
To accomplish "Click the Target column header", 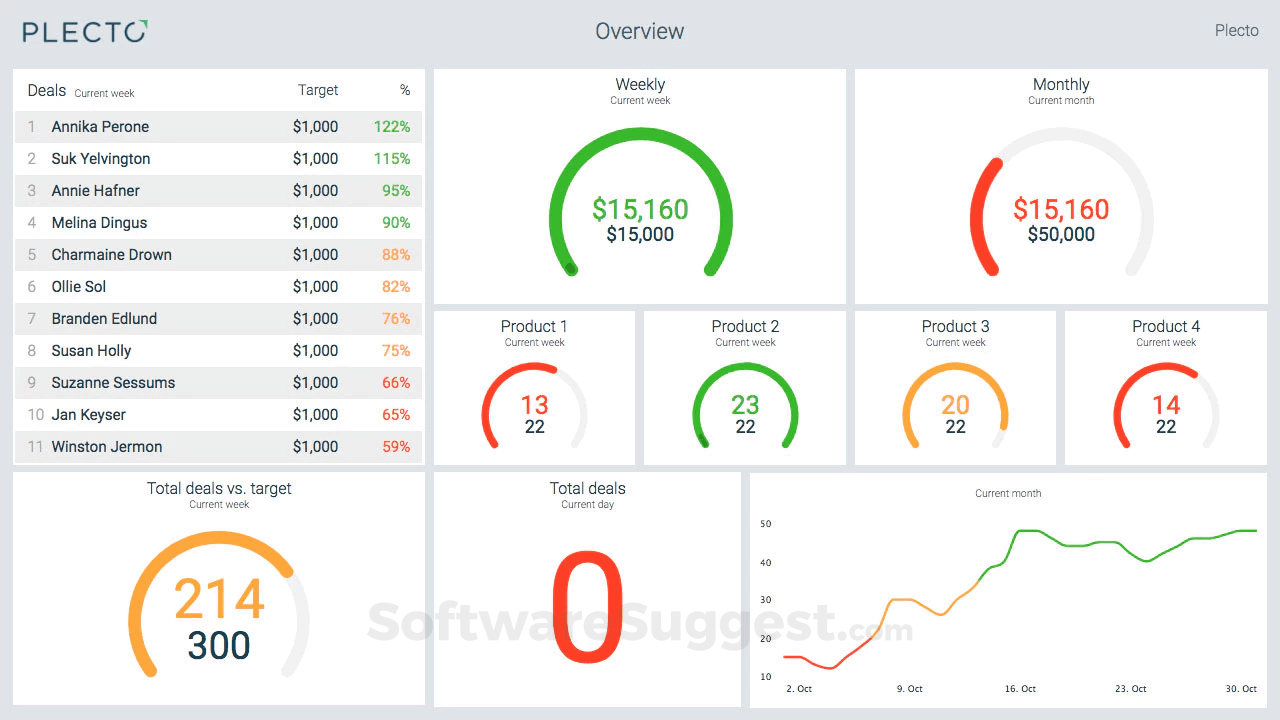I will [318, 90].
